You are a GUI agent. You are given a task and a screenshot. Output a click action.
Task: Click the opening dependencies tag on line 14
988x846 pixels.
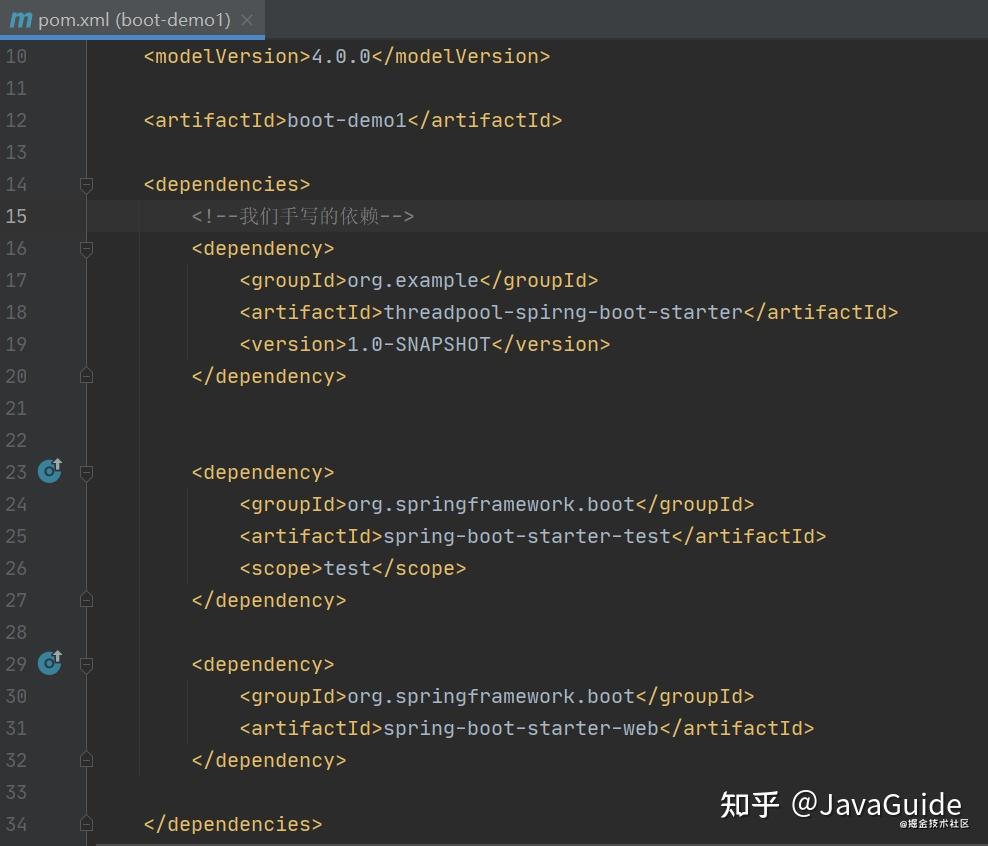point(227,184)
